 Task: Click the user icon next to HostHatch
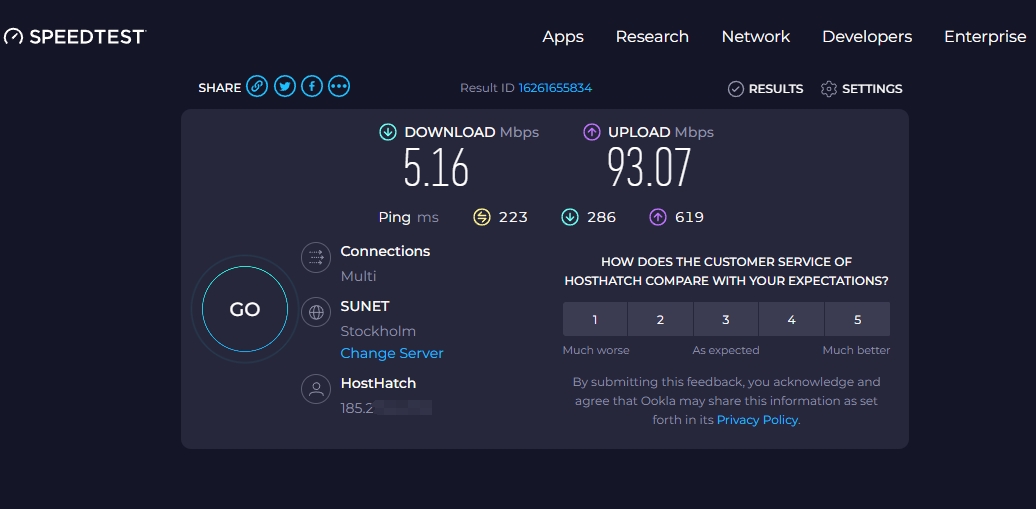(316, 389)
